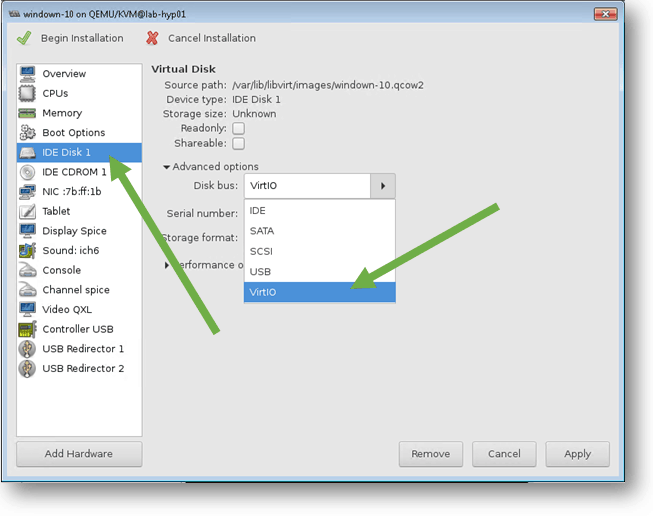Click the Storage size Unknown value
The width and height of the screenshot is (653, 516).
pos(254,114)
